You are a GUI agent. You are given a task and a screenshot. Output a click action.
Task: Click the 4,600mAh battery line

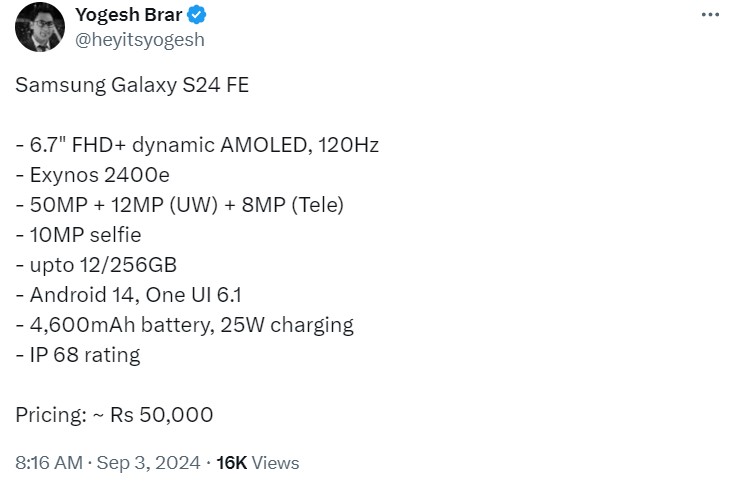click(x=120, y=325)
